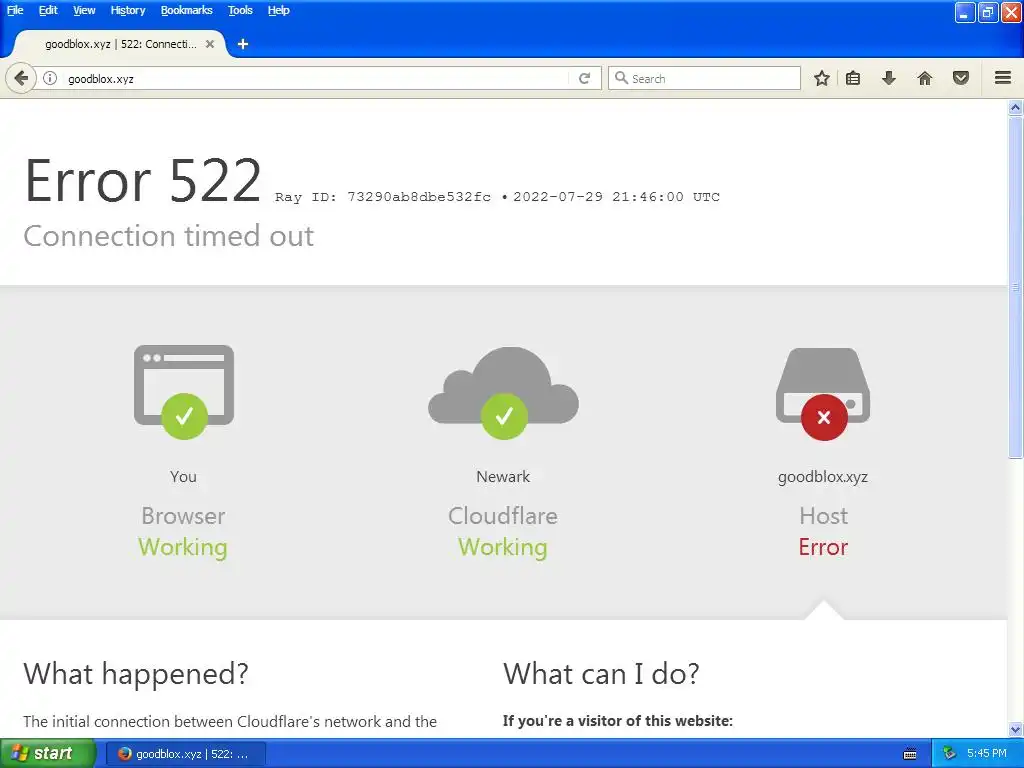Click the red Error status text

[x=823, y=547]
